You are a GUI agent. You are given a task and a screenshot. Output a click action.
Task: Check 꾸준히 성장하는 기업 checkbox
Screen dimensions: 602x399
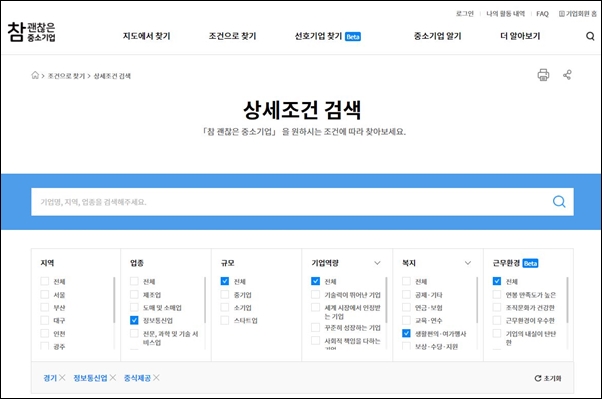tap(315, 327)
